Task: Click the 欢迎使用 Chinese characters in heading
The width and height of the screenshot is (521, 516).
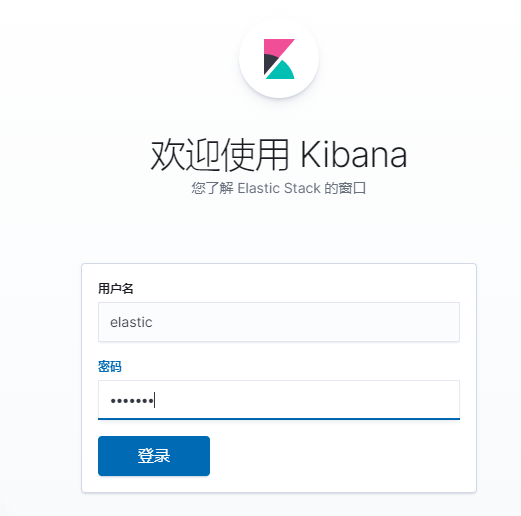Action: 219,155
